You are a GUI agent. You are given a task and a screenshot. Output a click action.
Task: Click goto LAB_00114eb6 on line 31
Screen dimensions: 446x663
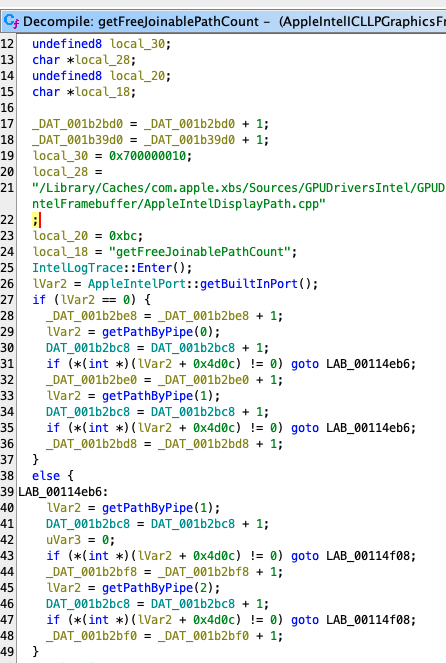[353, 364]
